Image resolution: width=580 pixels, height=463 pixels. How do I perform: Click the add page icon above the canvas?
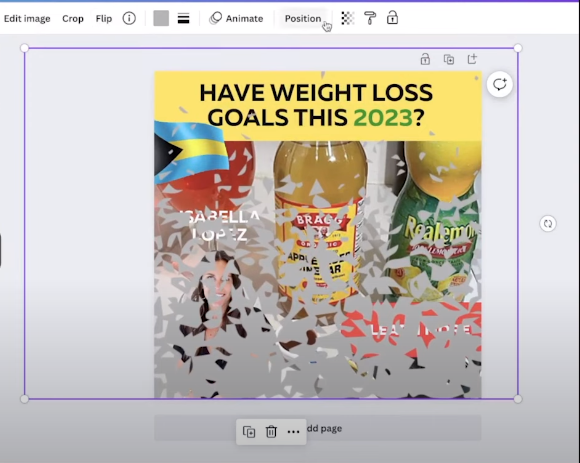(472, 59)
